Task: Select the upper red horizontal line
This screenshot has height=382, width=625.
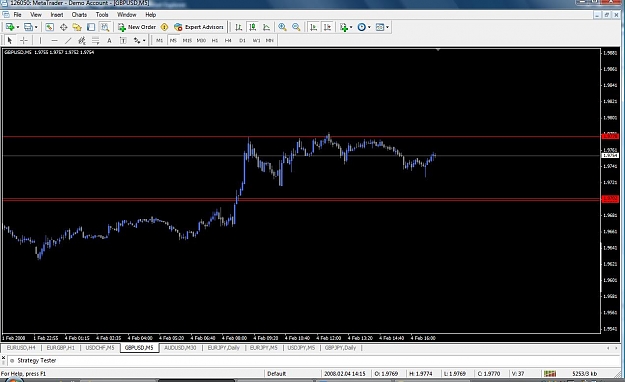Action: click(301, 137)
